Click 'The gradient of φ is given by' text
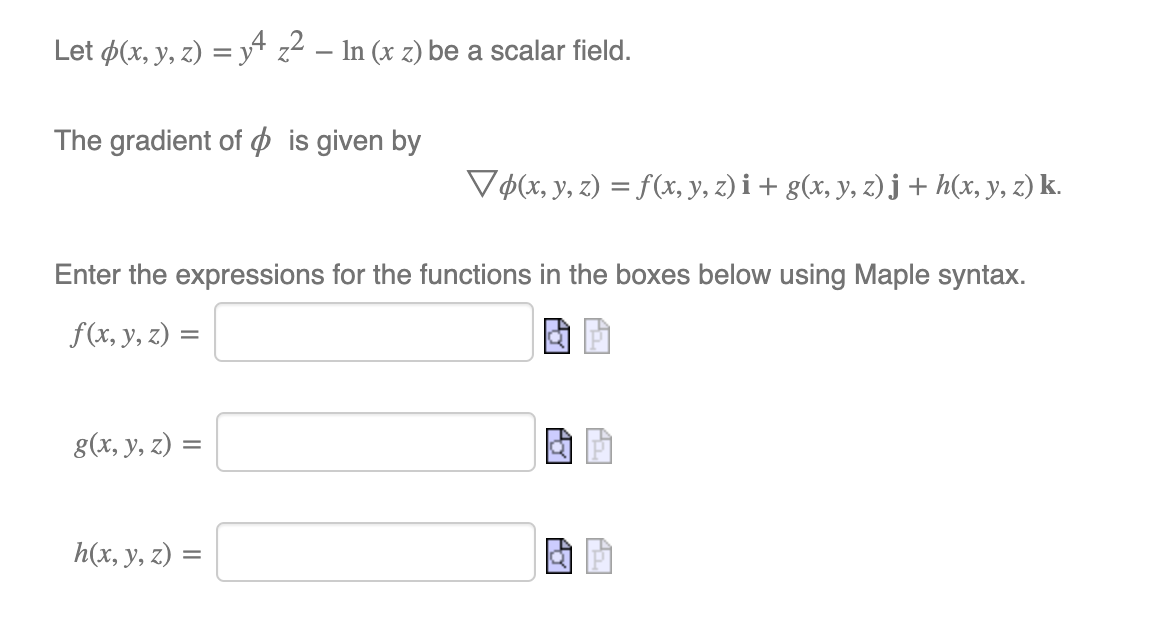Image resolution: width=1164 pixels, height=618 pixels. [x=237, y=141]
